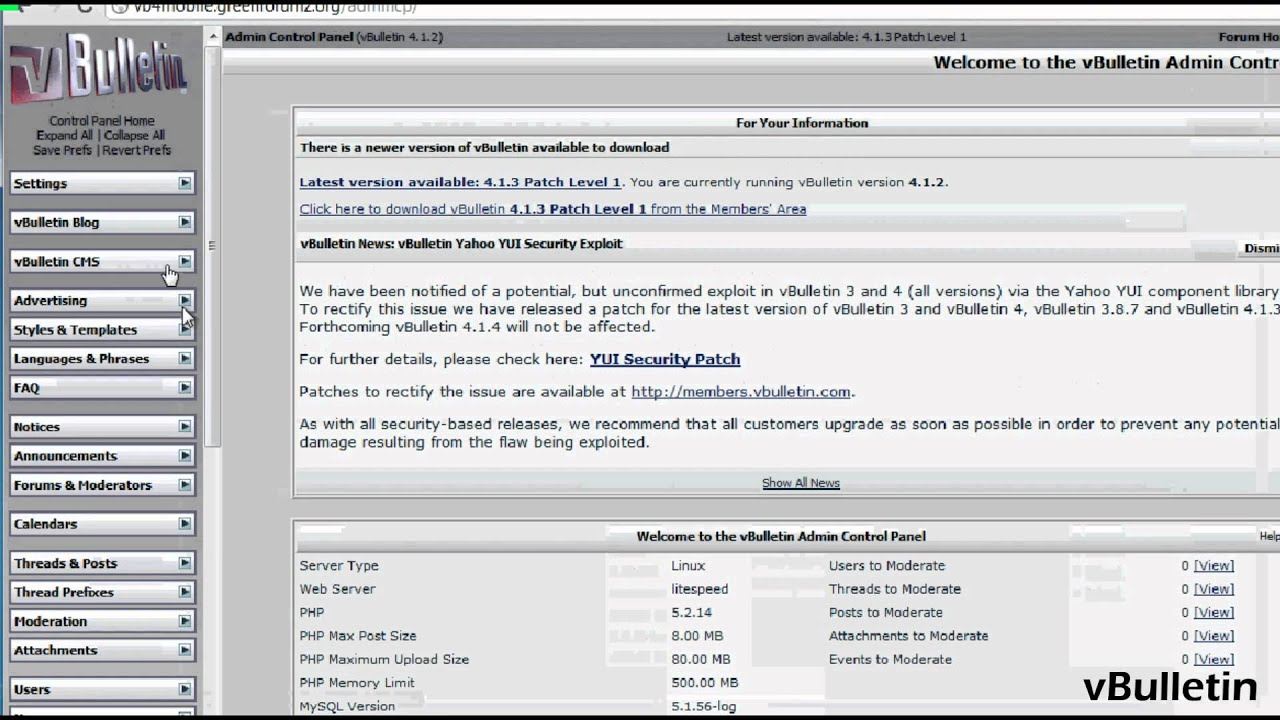The height and width of the screenshot is (720, 1280).
Task: Open the Notices menu header
Action: 102,426
